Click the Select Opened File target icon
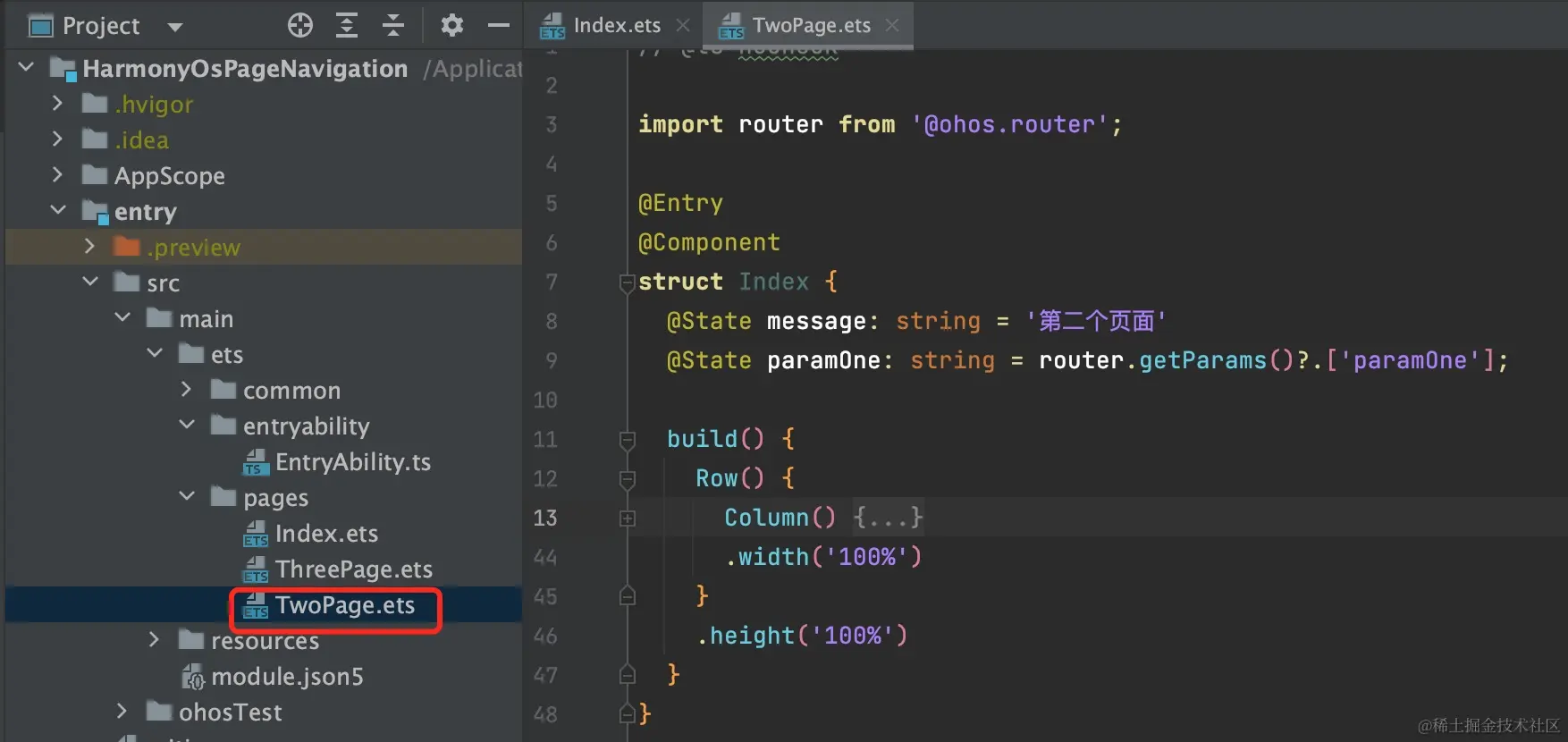The width and height of the screenshot is (1568, 742). pos(300,25)
